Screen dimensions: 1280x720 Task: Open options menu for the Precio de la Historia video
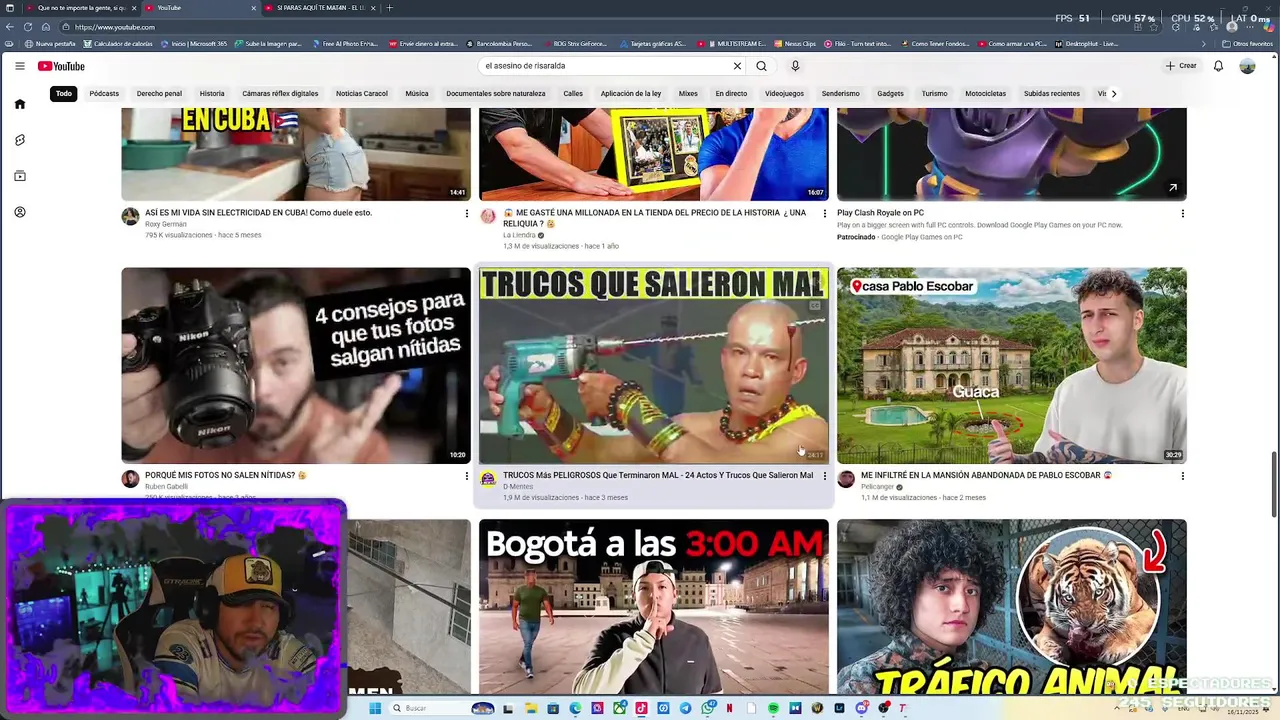pos(824,213)
